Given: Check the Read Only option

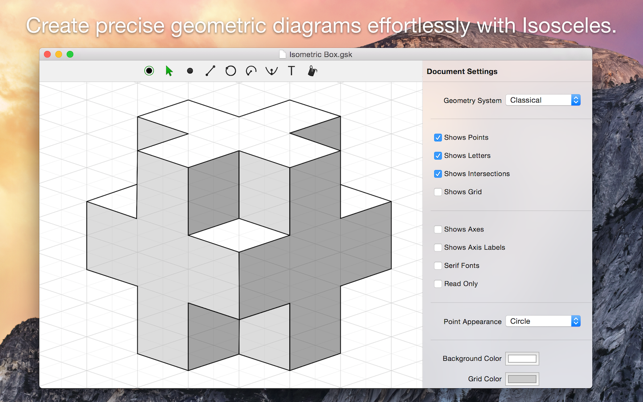Looking at the screenshot, I should click(x=438, y=283).
